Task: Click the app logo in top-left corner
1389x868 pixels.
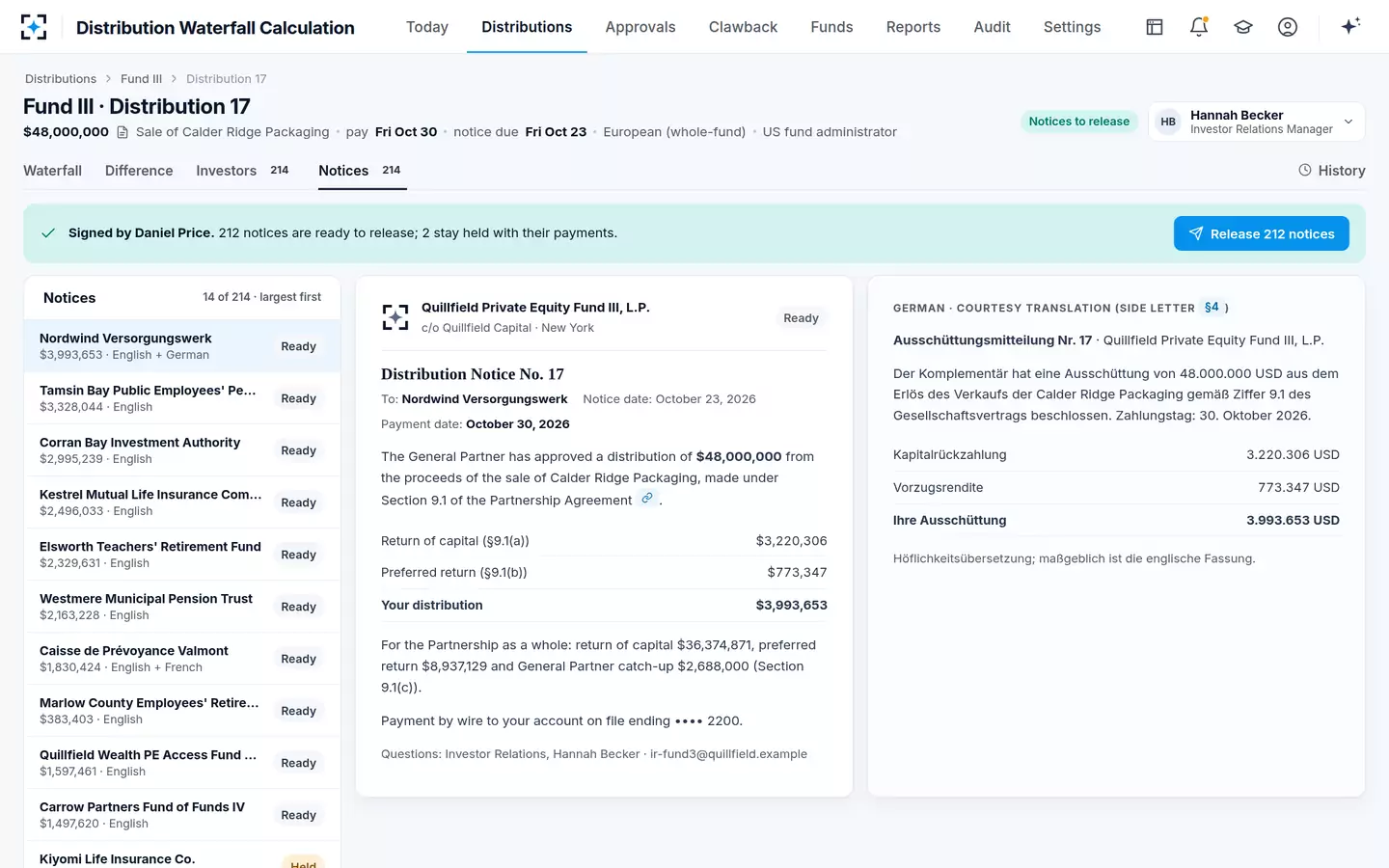Action: [x=34, y=27]
